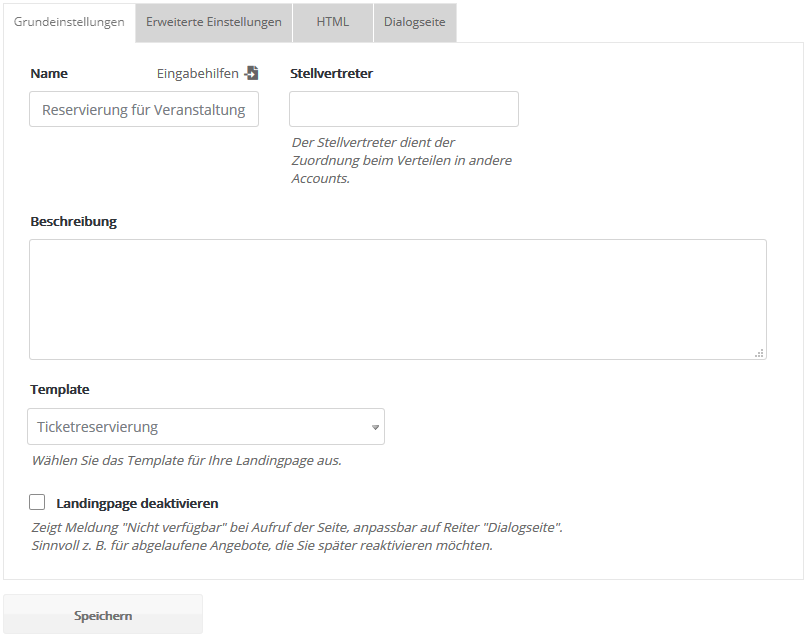Click inside the Beschreibung text area
Image resolution: width=807 pixels, height=639 pixels.
click(x=398, y=299)
